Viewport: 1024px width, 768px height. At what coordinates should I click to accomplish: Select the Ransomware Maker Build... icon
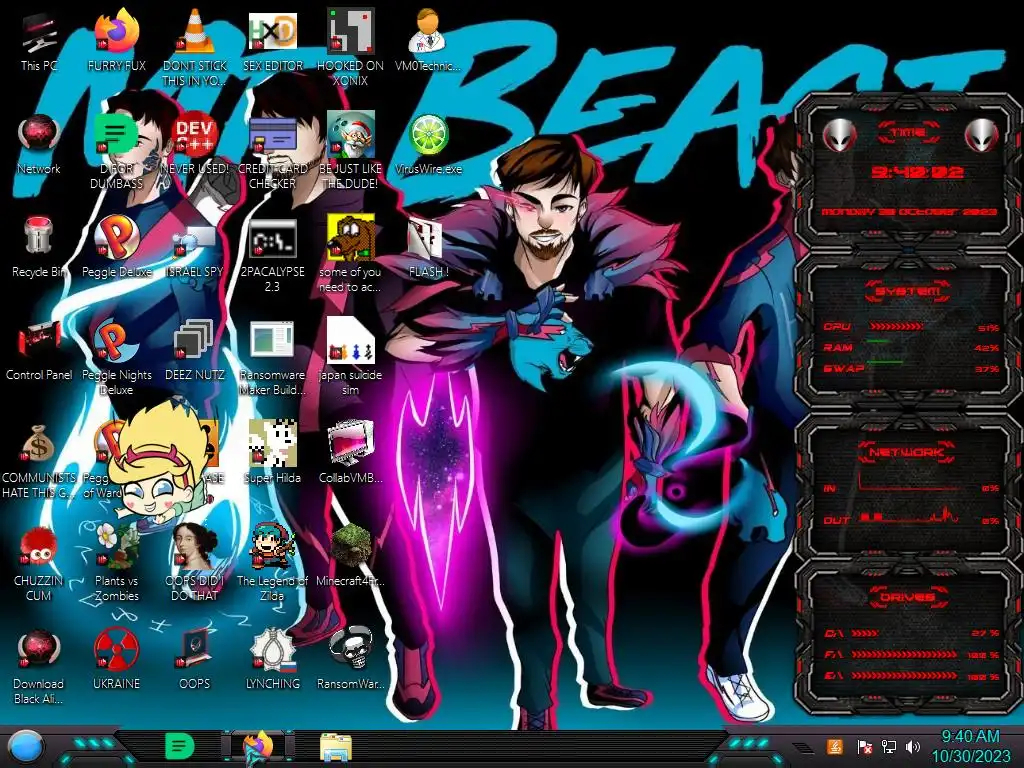tap(272, 341)
